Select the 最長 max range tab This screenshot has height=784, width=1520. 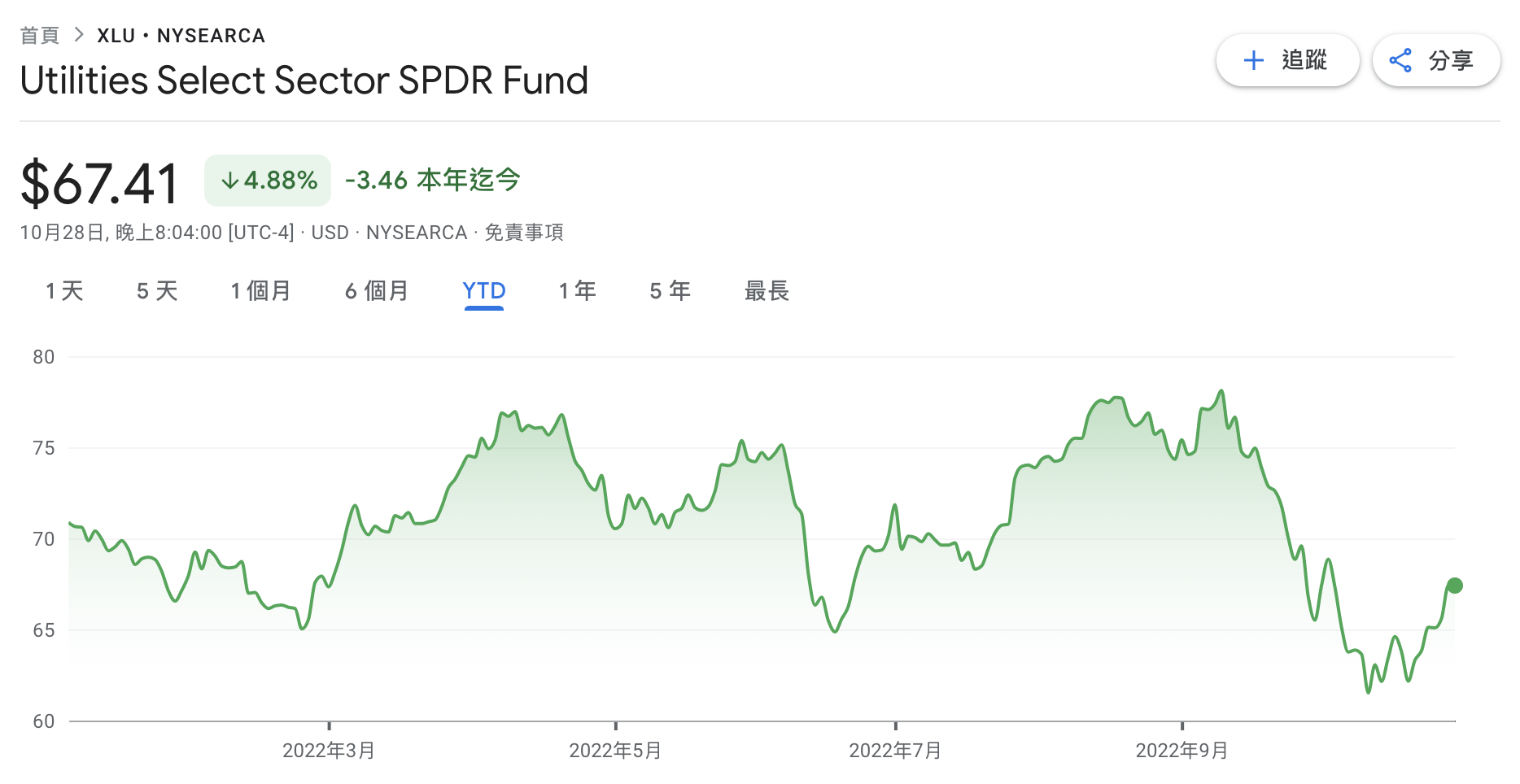click(767, 291)
